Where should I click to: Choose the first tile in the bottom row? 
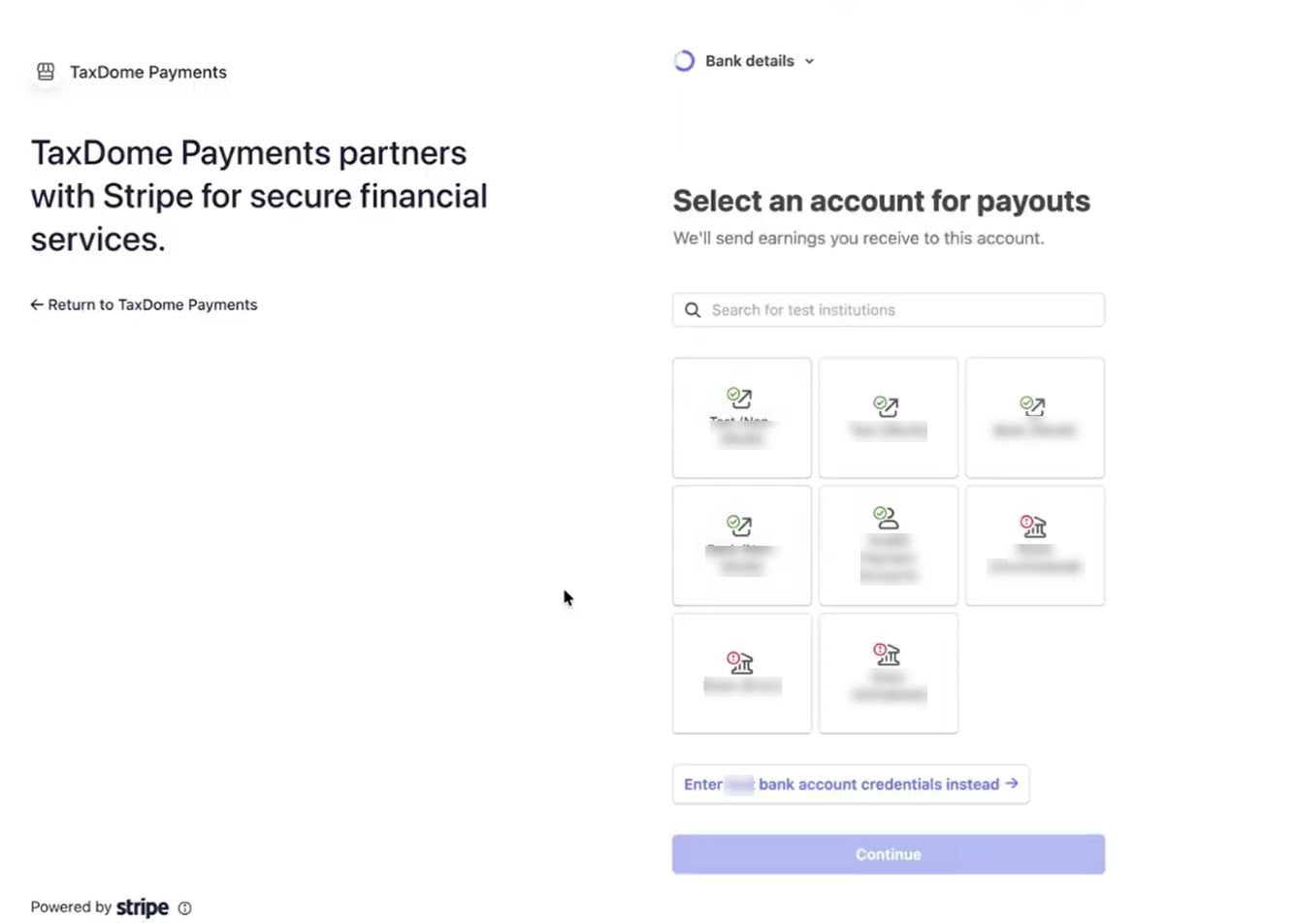pyautogui.click(x=741, y=673)
